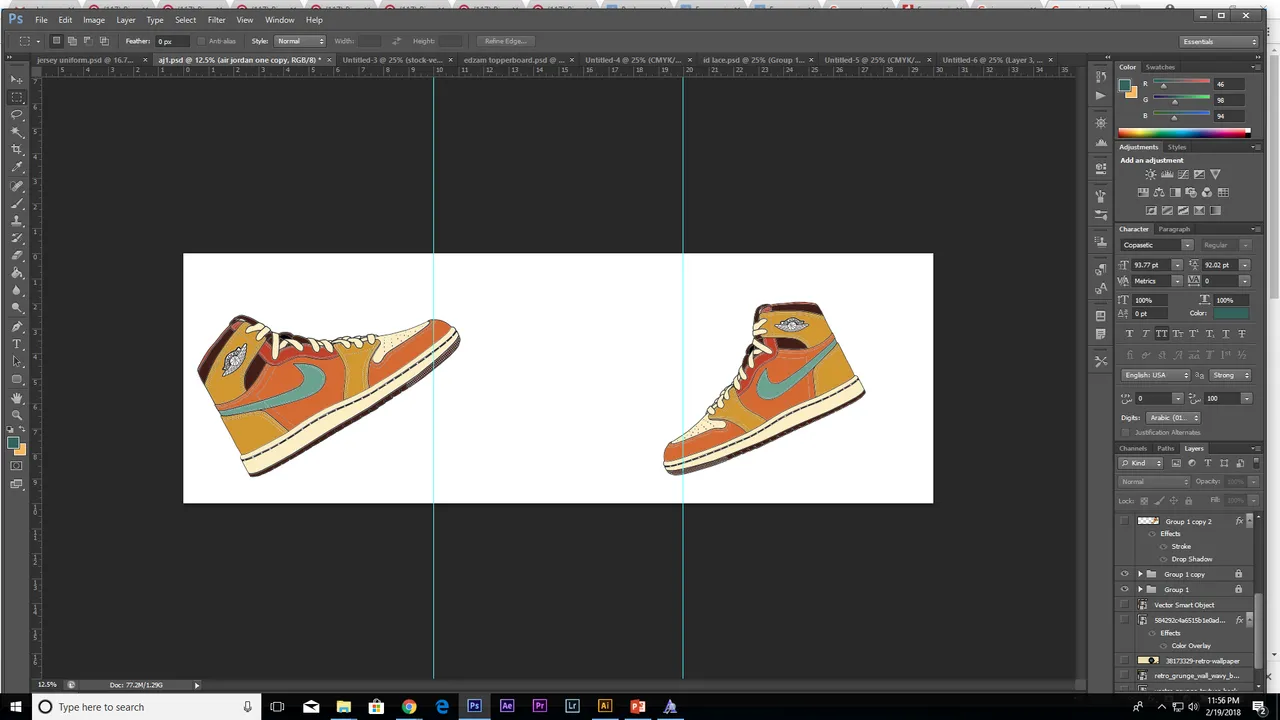The width and height of the screenshot is (1280, 720).
Task: Select the Hand tool
Action: (17, 398)
